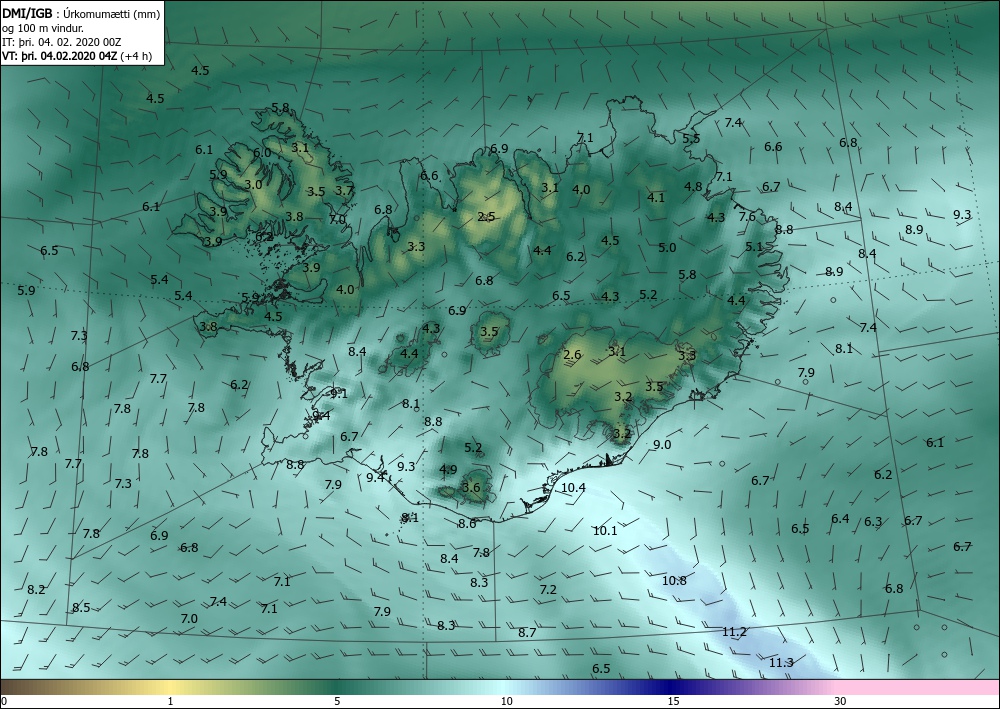Click the 1 tick on the color scale
This screenshot has height=709, width=1000.
click(x=170, y=701)
